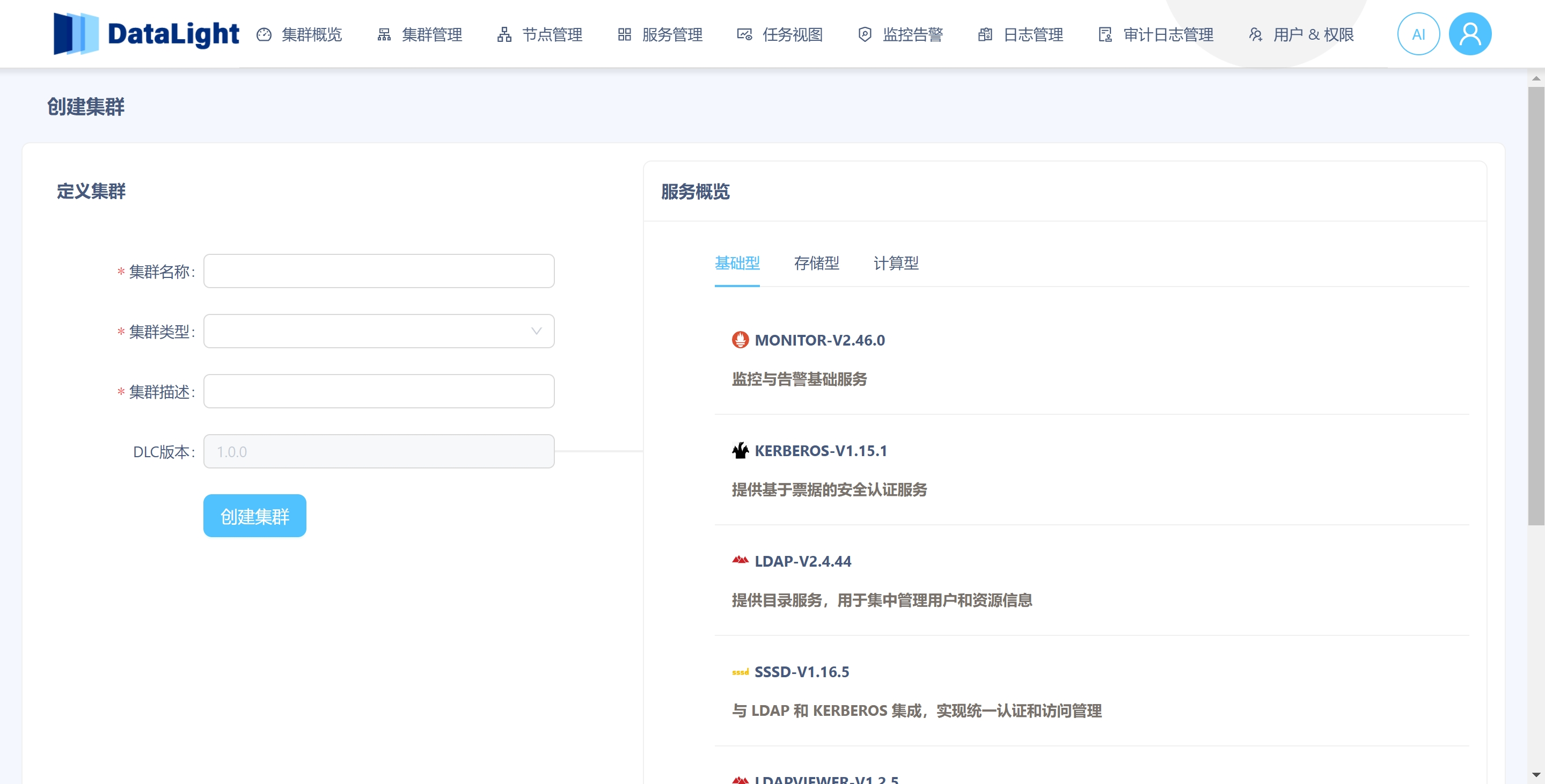This screenshot has height=784, width=1545.
Task: Click the DataLight logo
Action: [x=146, y=34]
